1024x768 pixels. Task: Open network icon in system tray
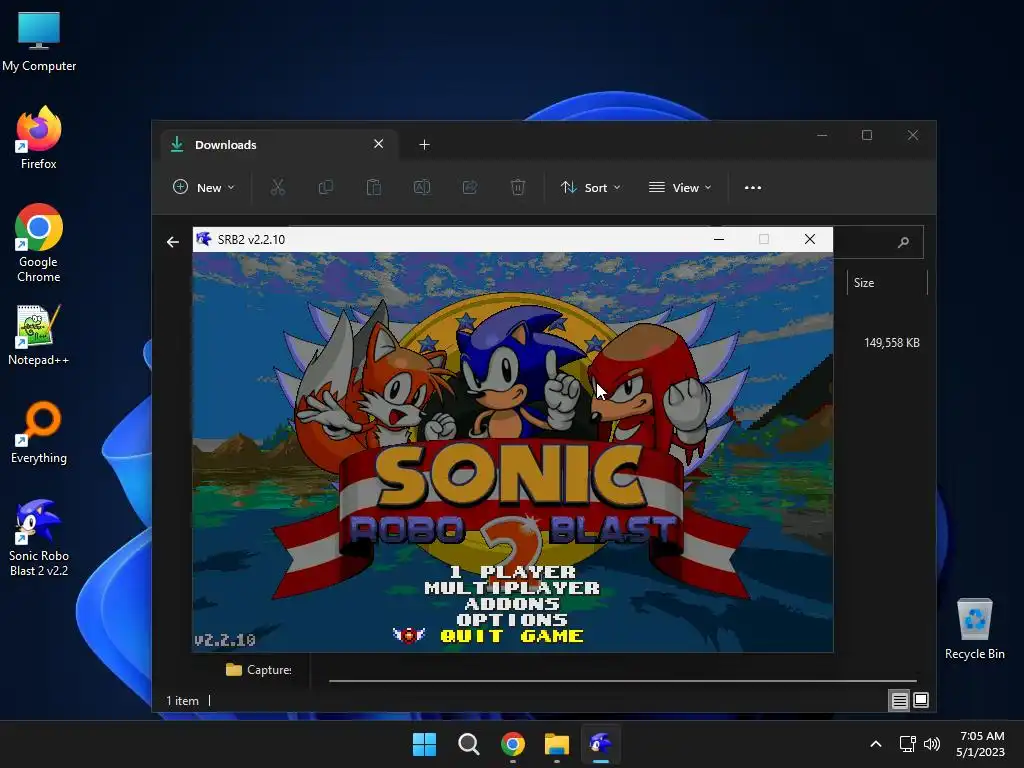907,744
